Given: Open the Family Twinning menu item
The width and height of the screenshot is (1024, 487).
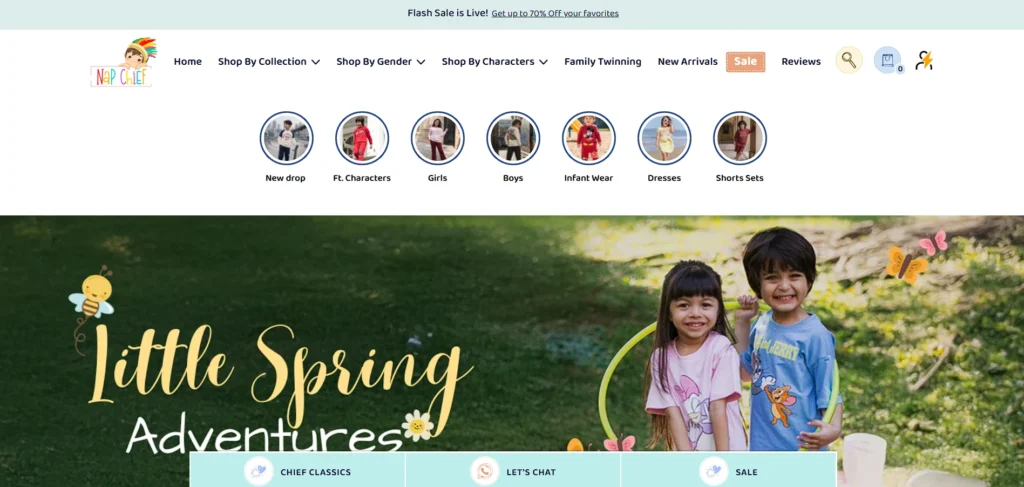Looking at the screenshot, I should pyautogui.click(x=603, y=61).
